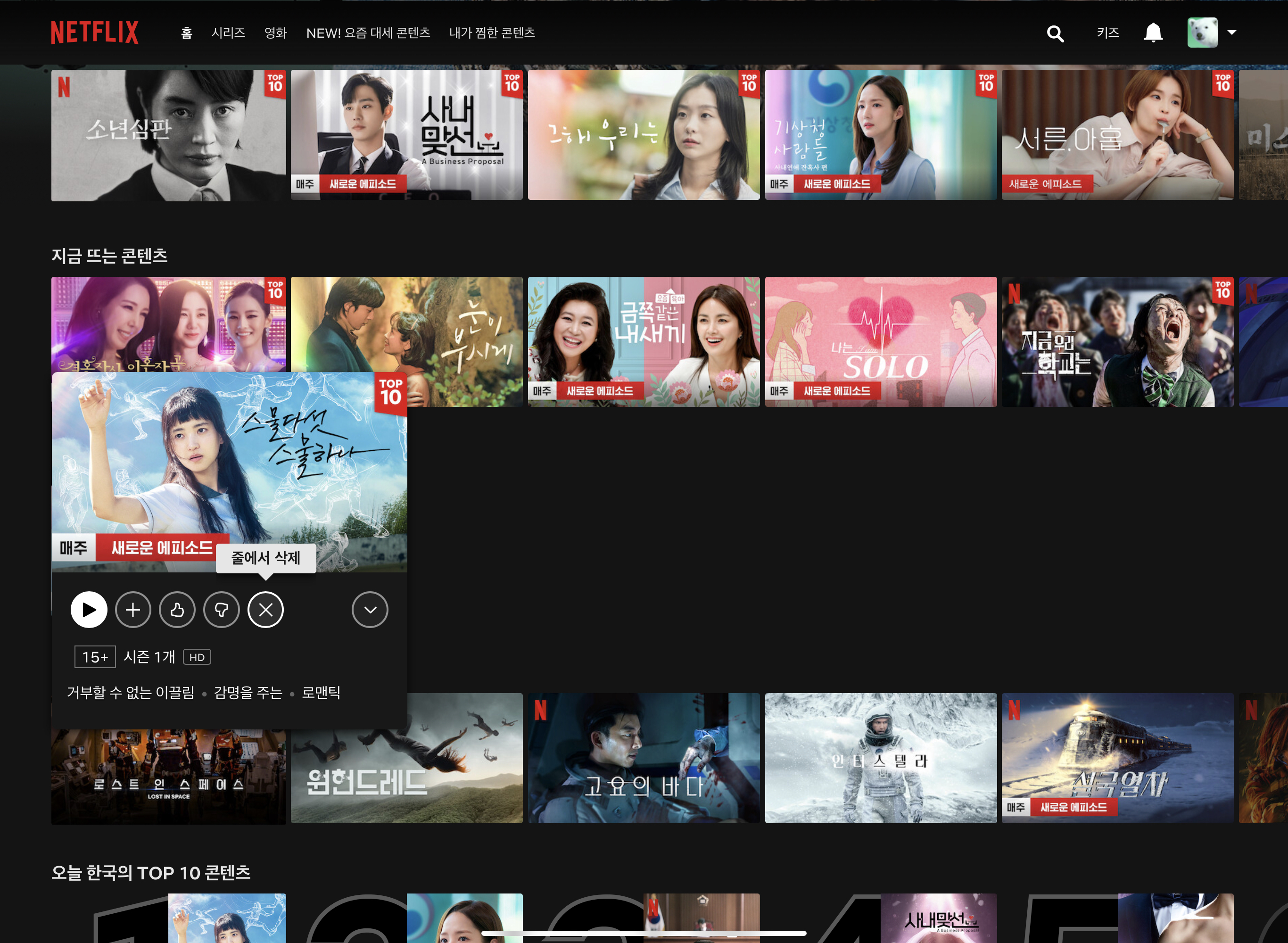Click the thumbs down icon
1288x943 pixels.
(x=222, y=610)
